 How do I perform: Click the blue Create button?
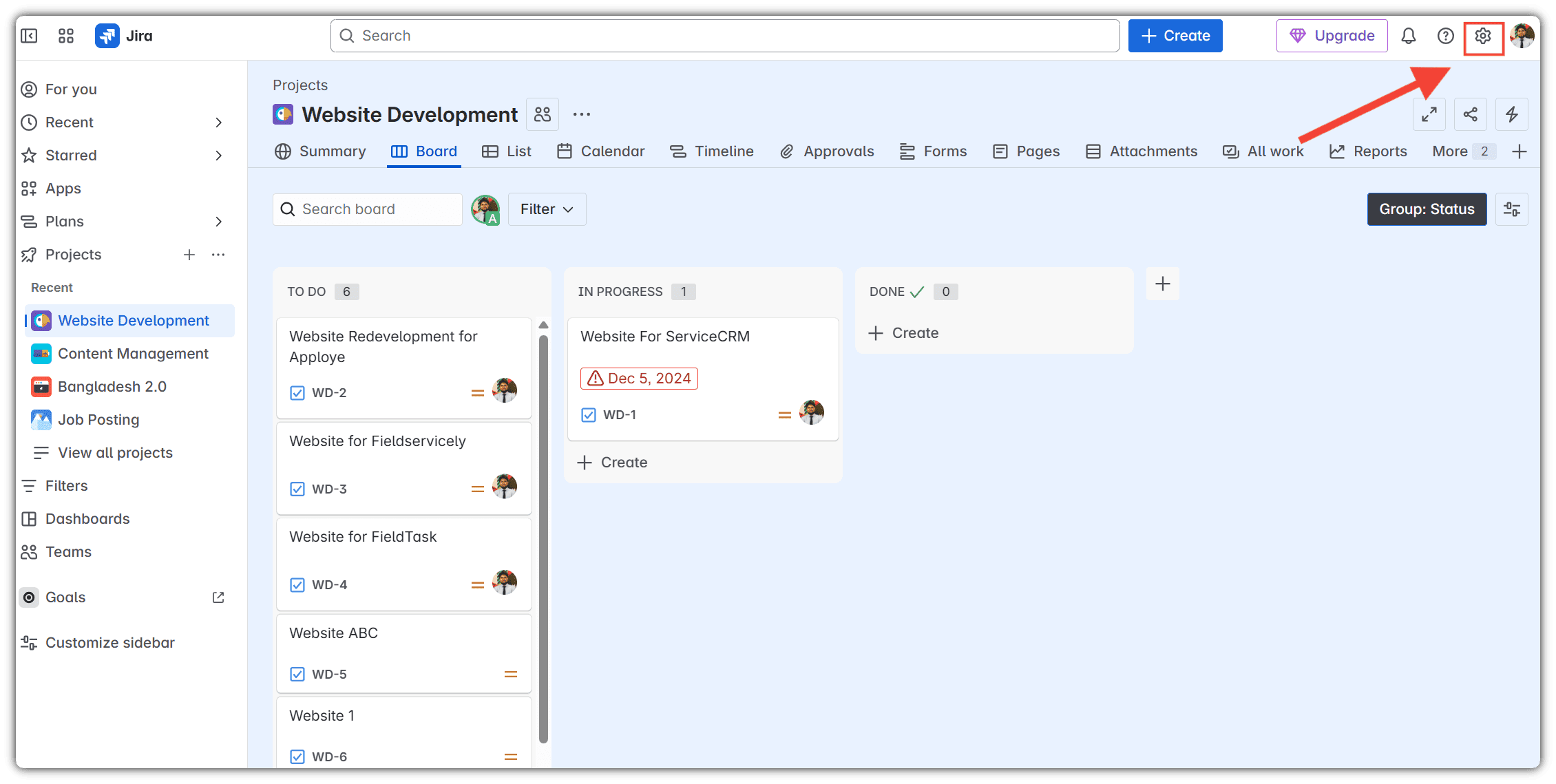[x=1175, y=36]
